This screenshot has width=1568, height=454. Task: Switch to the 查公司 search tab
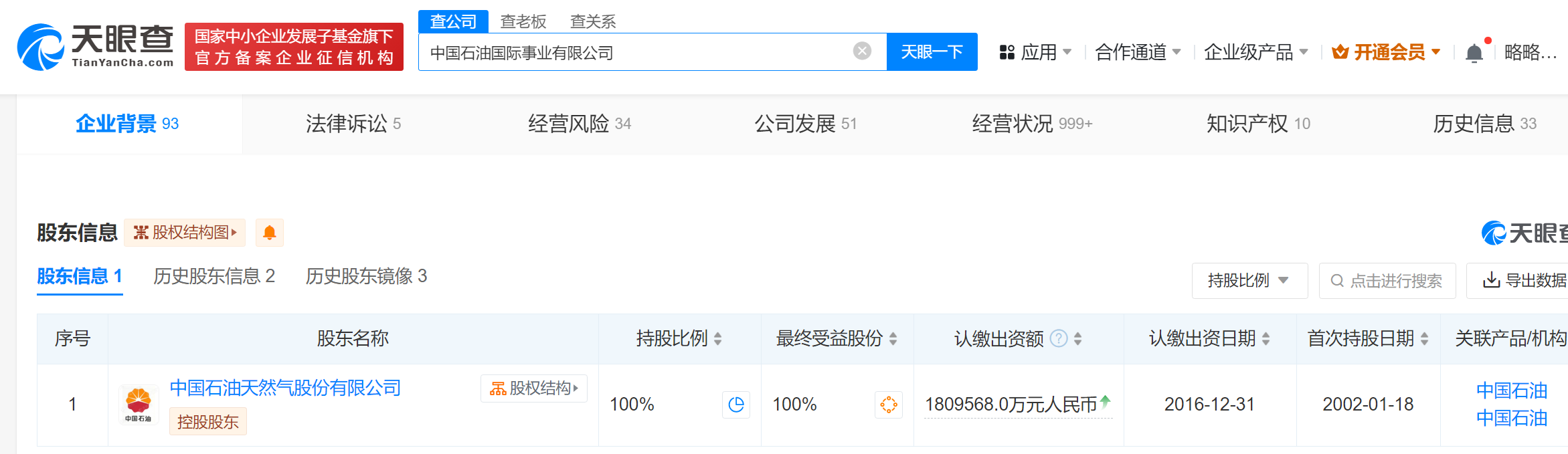(453, 21)
